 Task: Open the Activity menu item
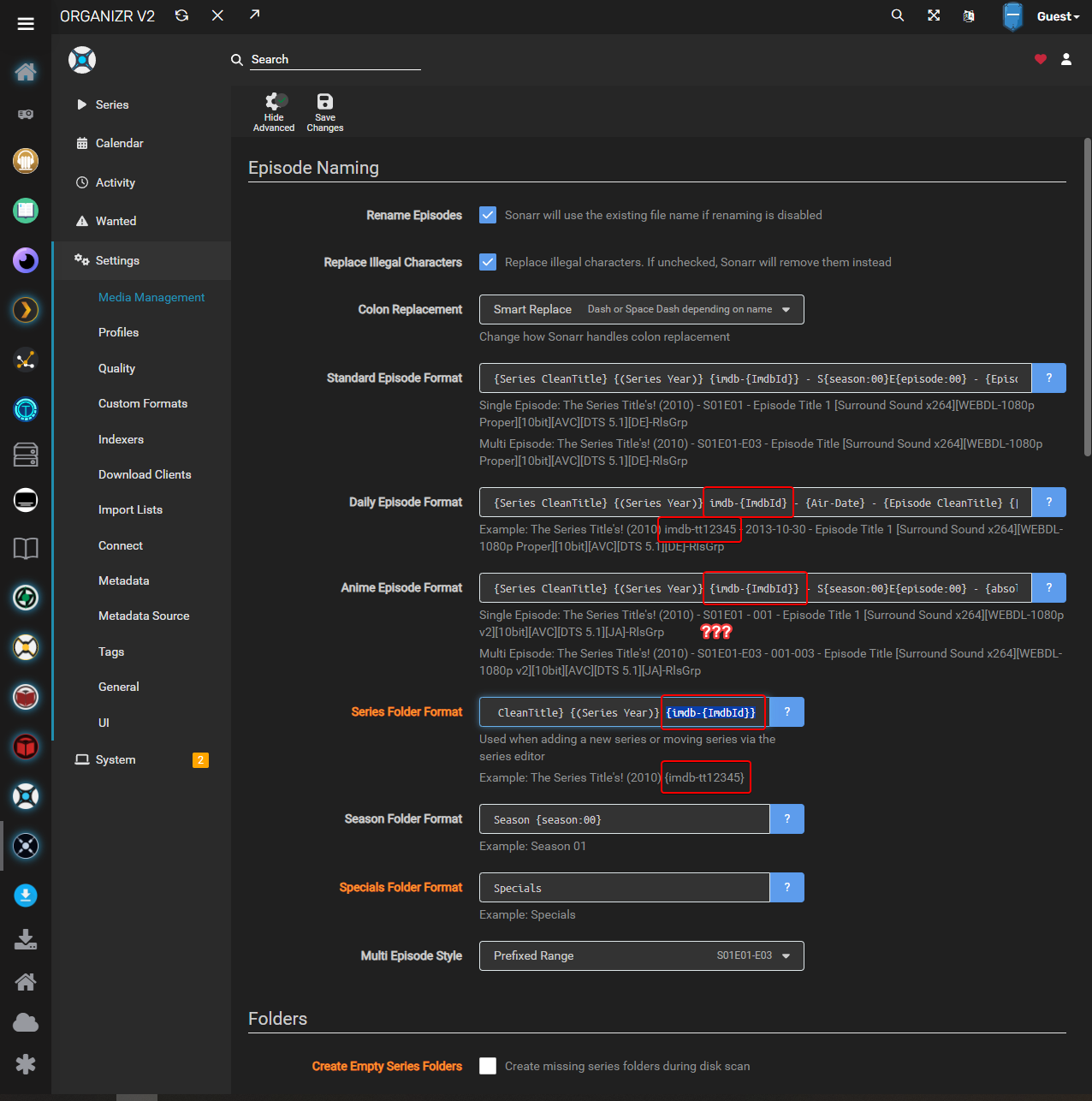[141, 182]
